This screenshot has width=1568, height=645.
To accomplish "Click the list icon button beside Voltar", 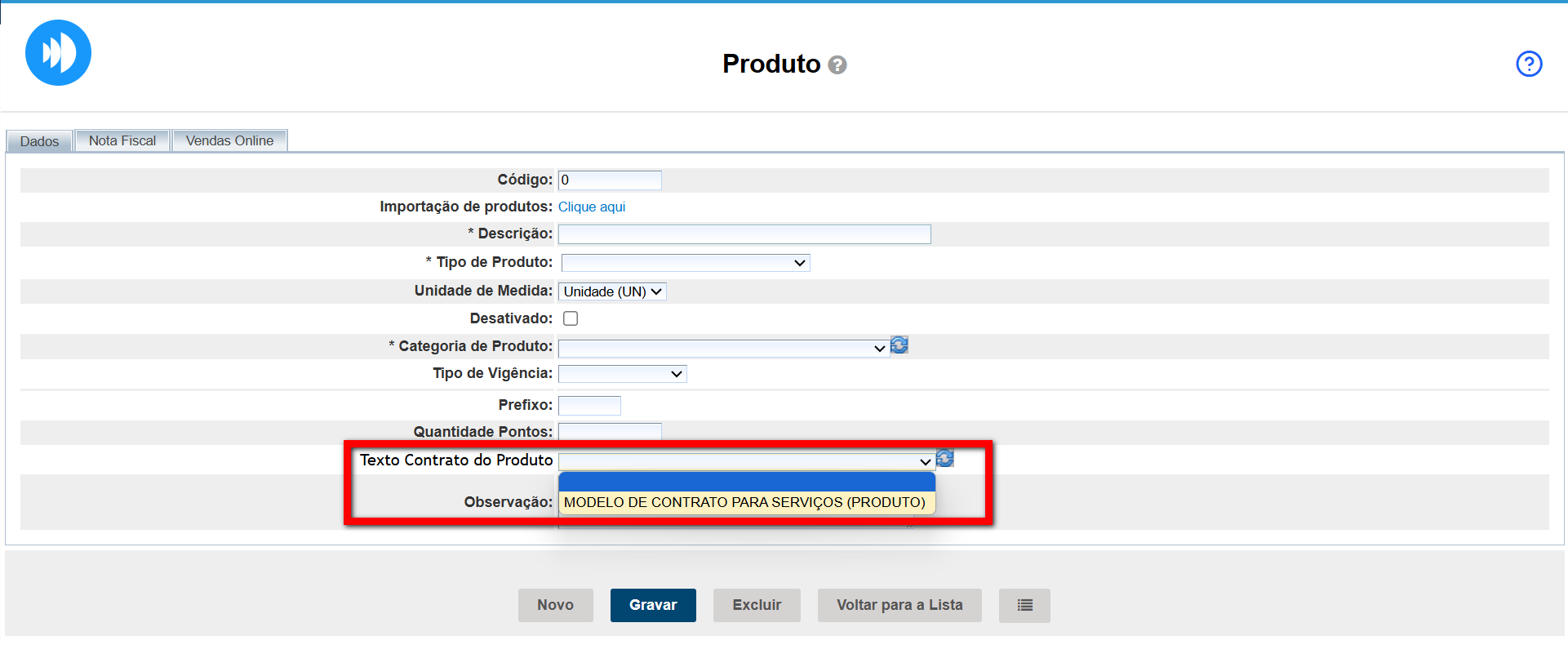I will pyautogui.click(x=1024, y=605).
